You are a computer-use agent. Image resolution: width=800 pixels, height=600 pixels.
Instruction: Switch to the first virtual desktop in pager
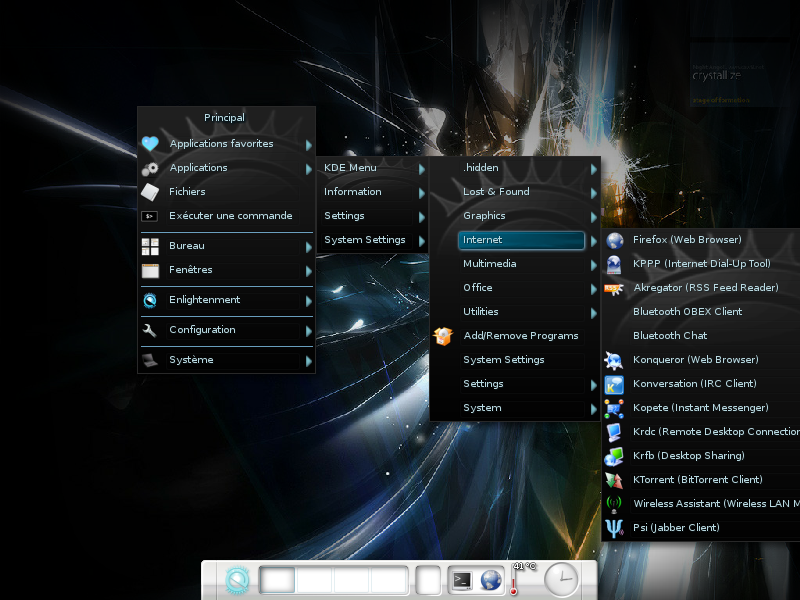[278, 580]
